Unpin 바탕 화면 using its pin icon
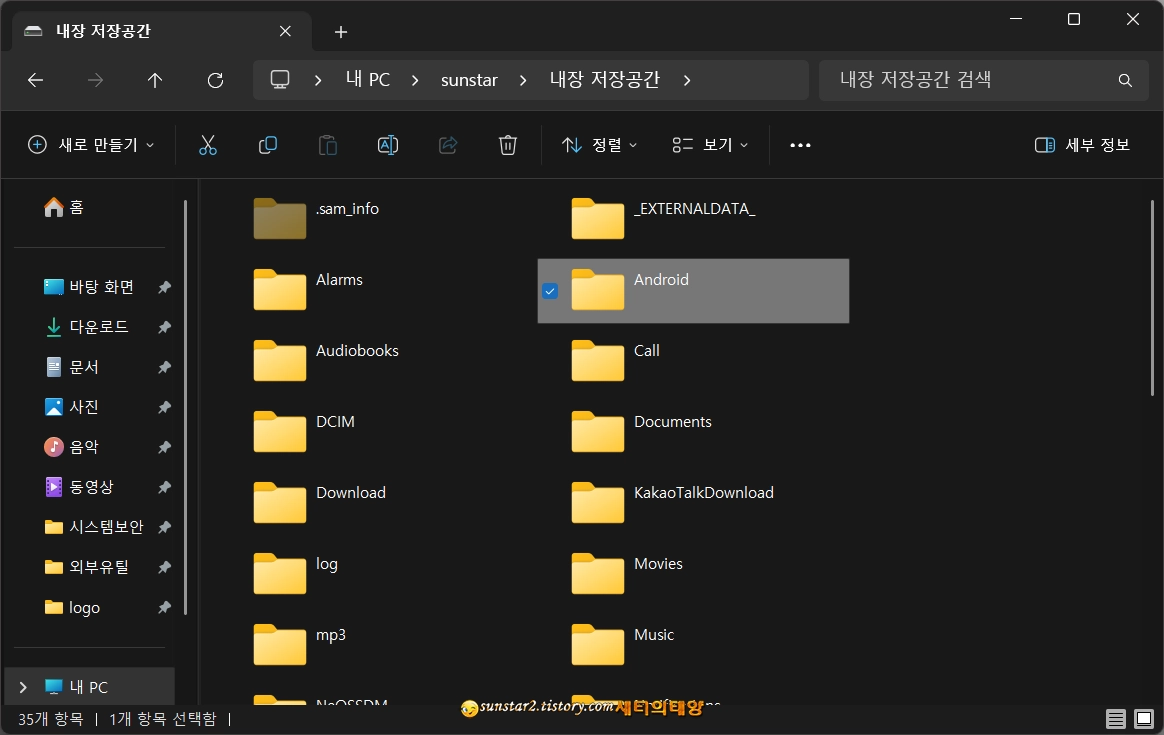 pyautogui.click(x=164, y=287)
